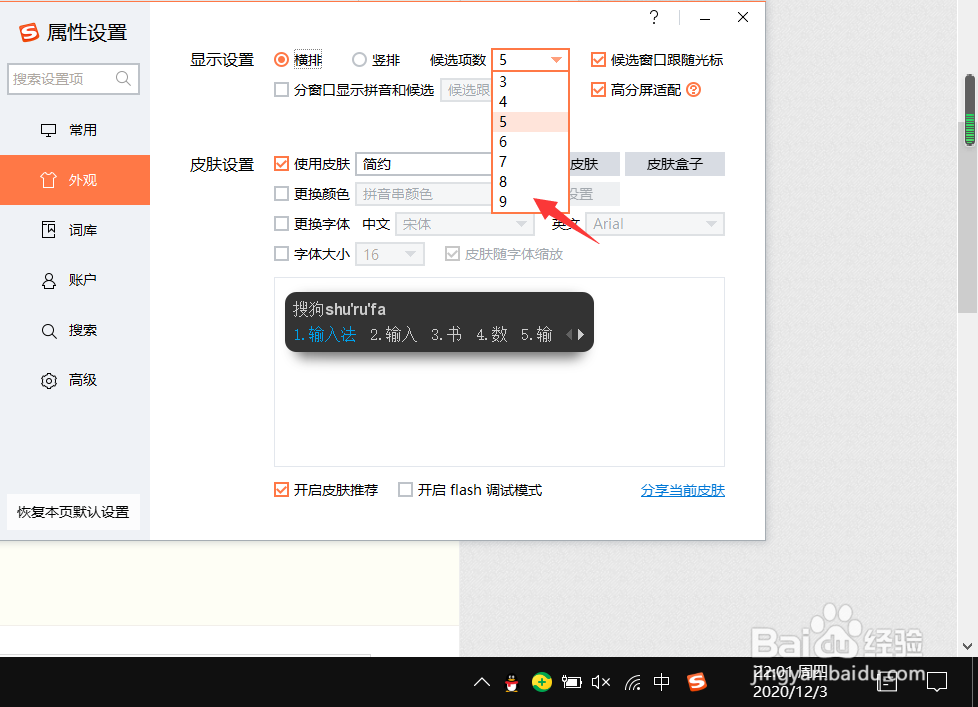978x707 pixels.
Task: Open Sogou input from the system tray
Action: click(697, 681)
